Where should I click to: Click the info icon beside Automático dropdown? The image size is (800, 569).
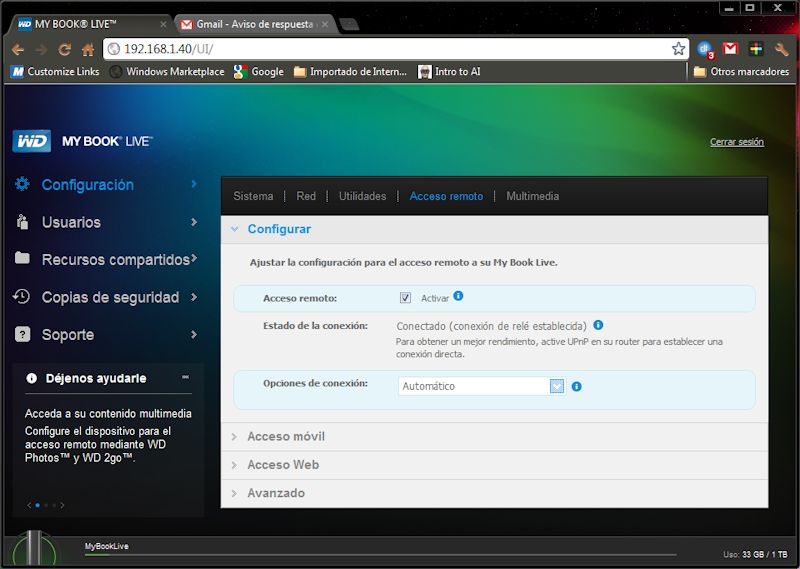[x=577, y=386]
